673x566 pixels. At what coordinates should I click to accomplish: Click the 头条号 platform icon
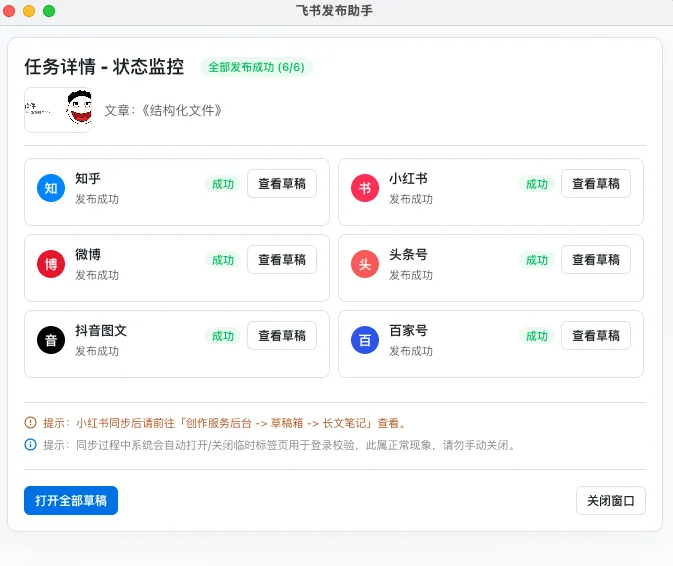tap(365, 264)
